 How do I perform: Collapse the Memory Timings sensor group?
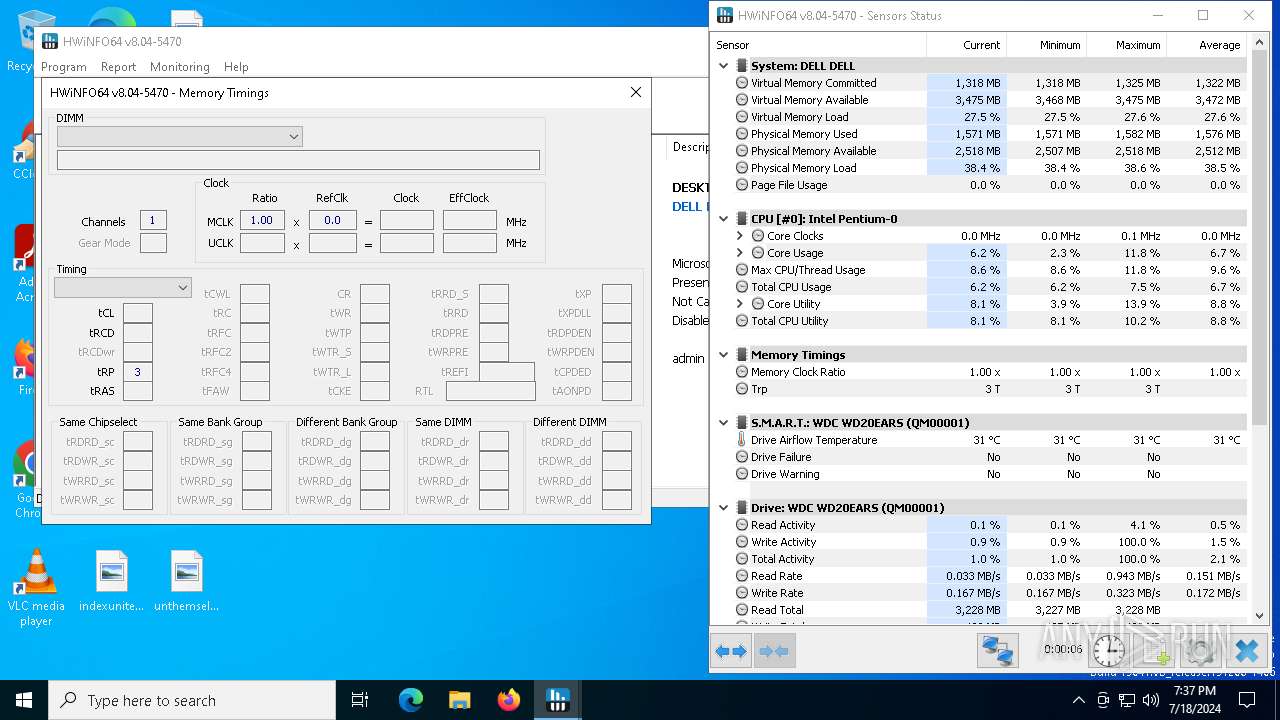coord(724,355)
